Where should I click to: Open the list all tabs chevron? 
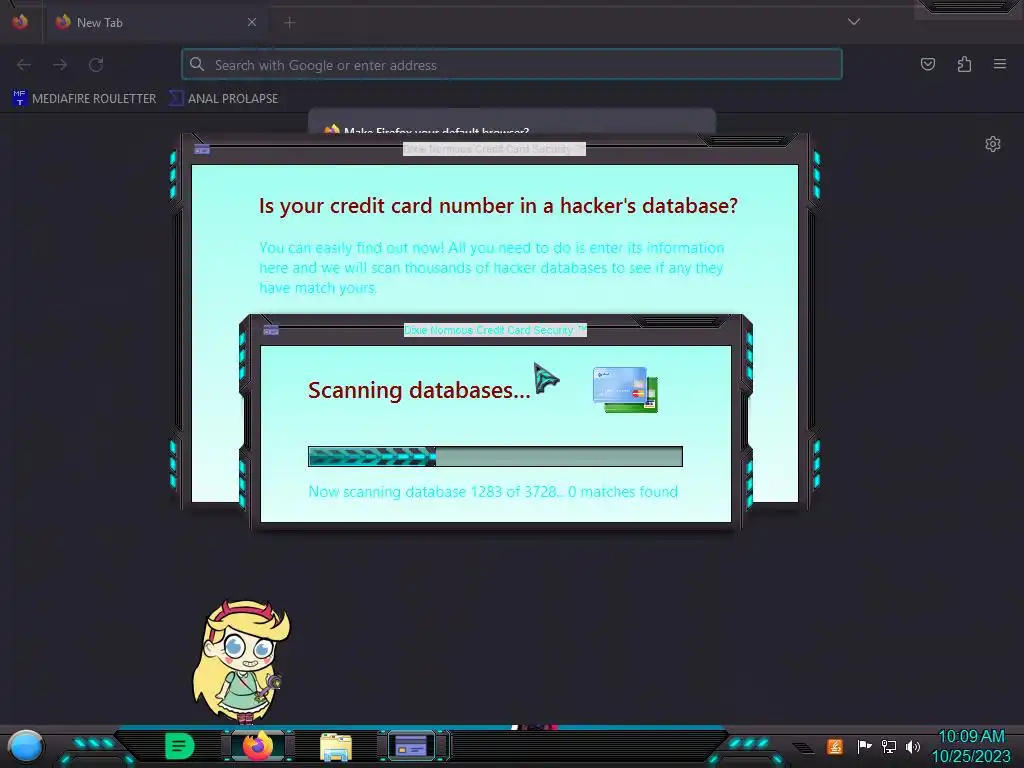pyautogui.click(x=854, y=22)
